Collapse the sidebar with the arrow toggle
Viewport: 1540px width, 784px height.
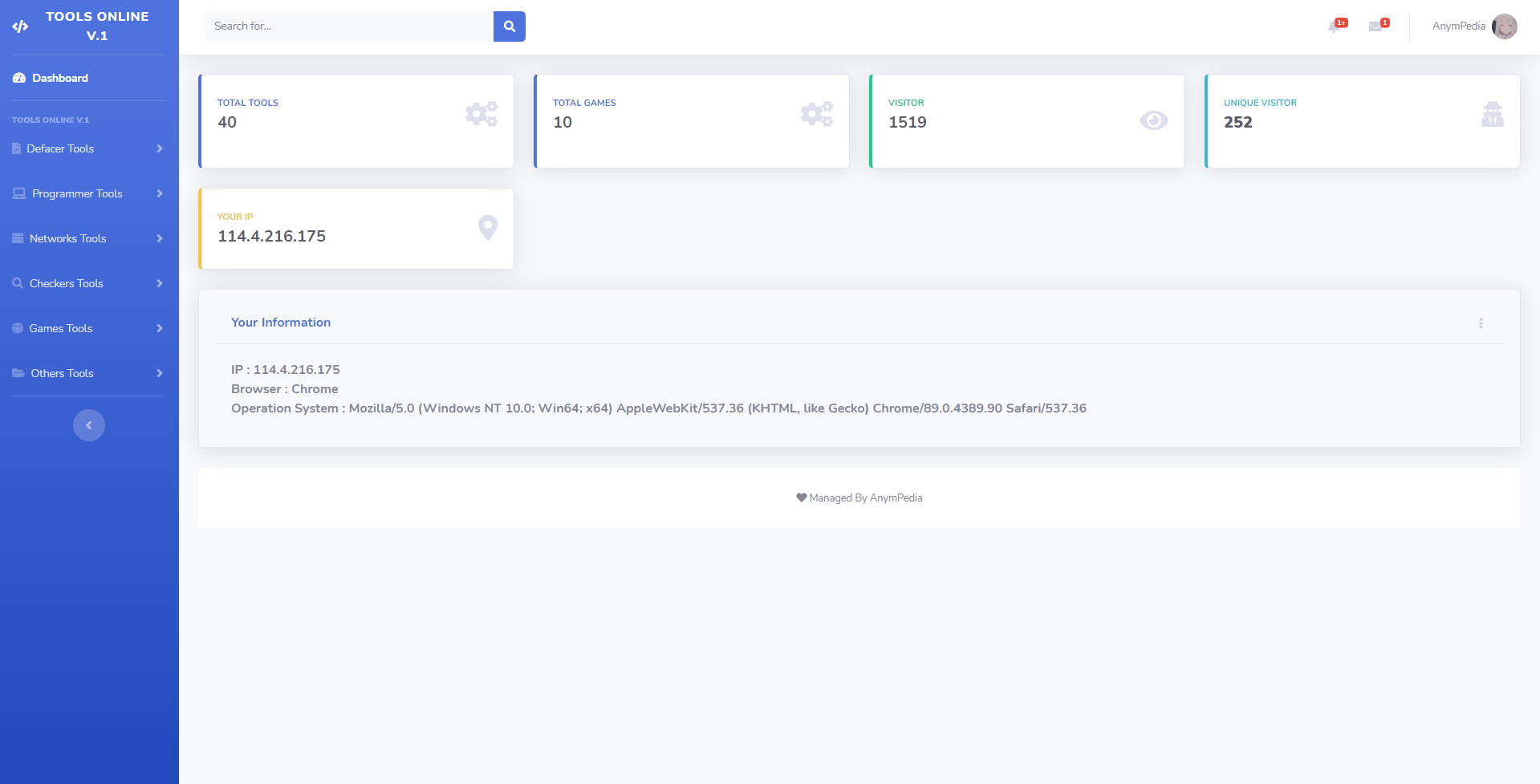point(89,424)
